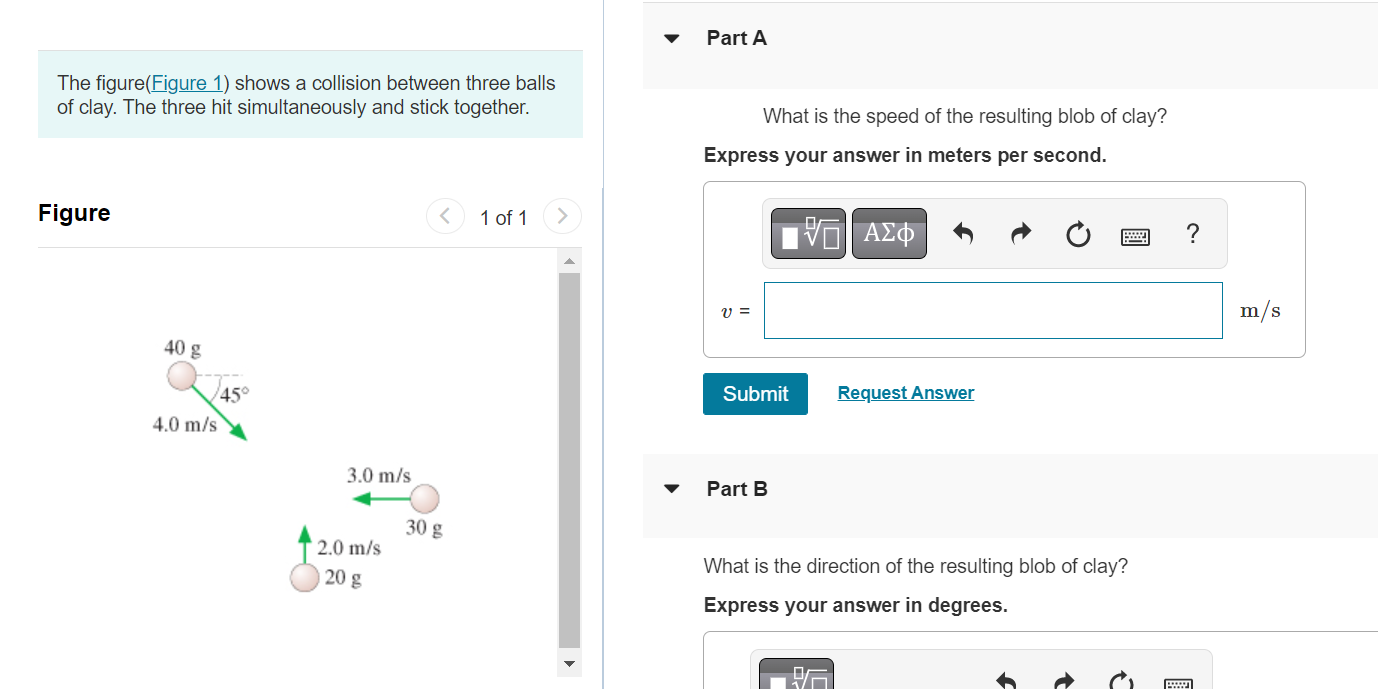Viewport: 1378px width, 689px height.
Task: Click the scrollbar down arrow on the figure
Action: 568,663
